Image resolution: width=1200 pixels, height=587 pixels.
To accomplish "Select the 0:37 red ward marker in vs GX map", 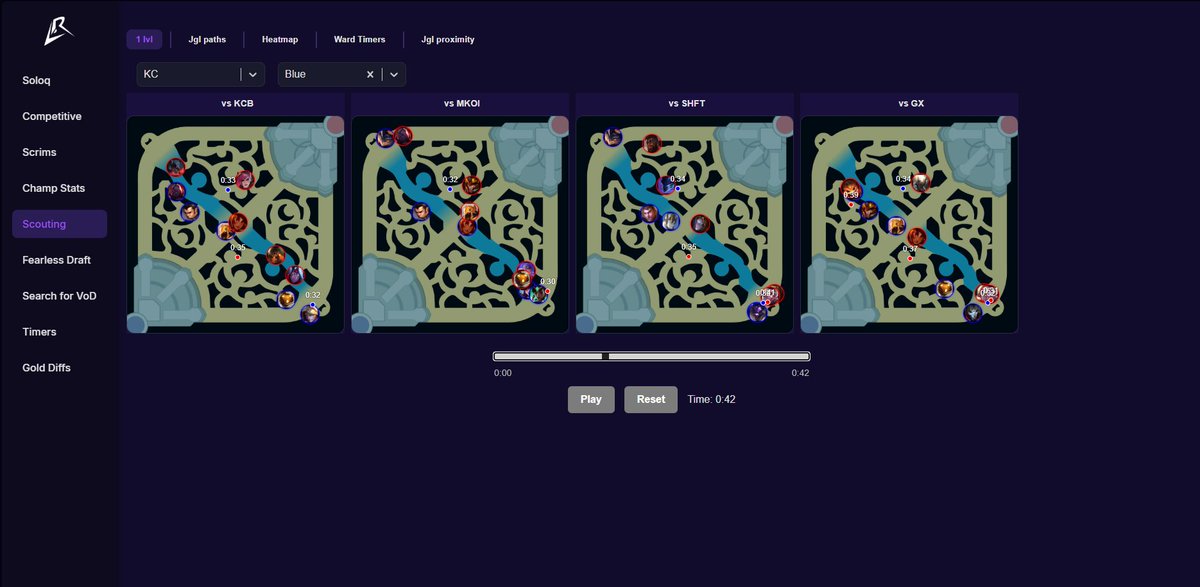I will point(910,258).
